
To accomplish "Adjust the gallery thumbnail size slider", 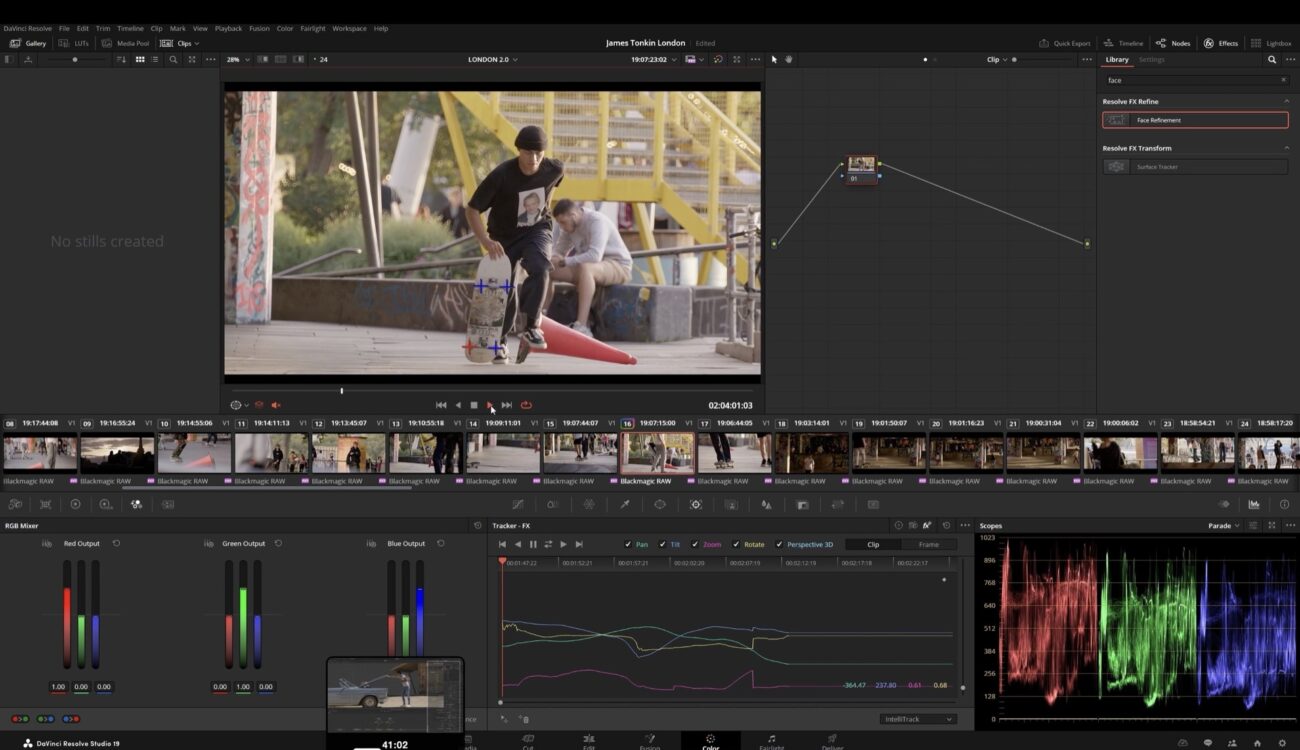I will coord(75,60).
